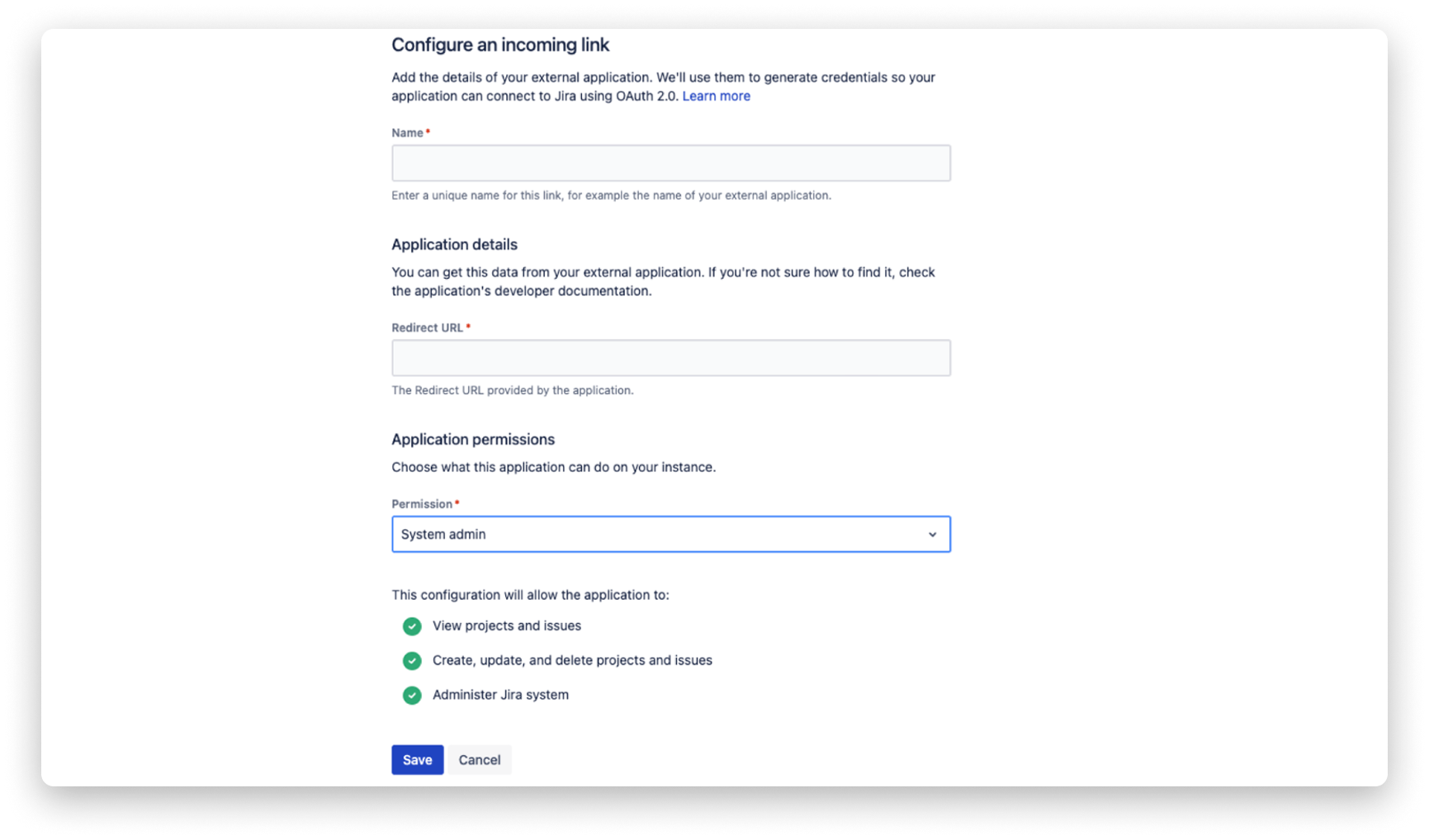The image size is (1429, 840).
Task: Save the incoming link configuration
Action: pyautogui.click(x=417, y=759)
